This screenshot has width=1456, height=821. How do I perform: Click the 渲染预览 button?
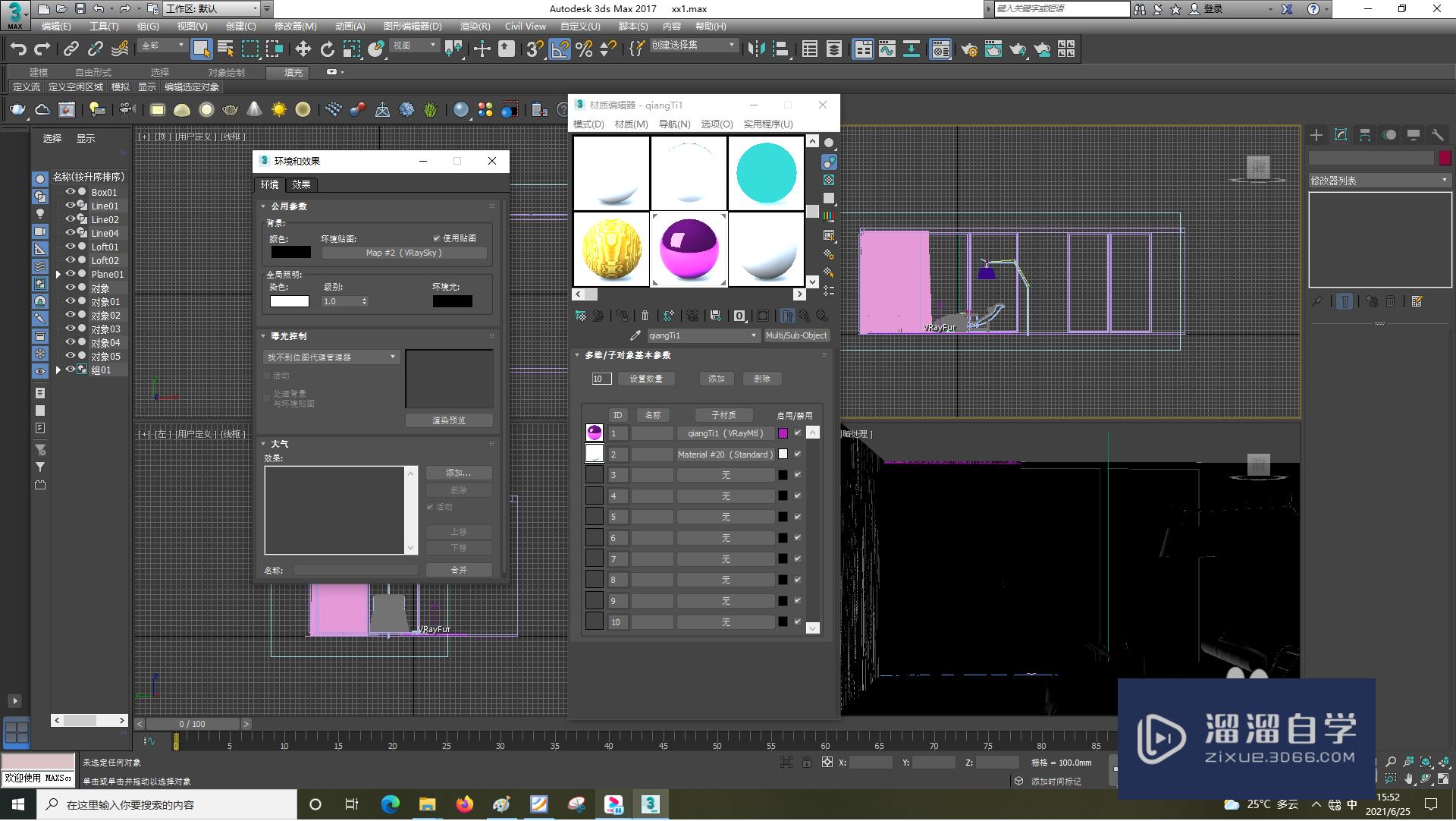coord(449,420)
